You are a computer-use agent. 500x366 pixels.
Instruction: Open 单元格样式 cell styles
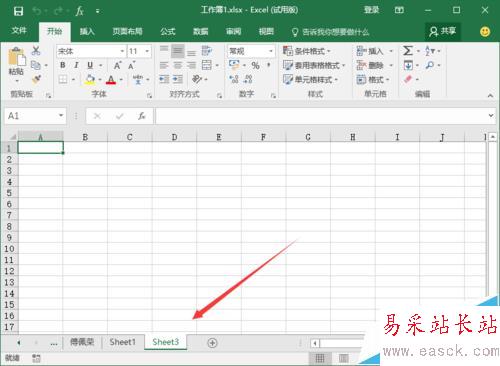[310, 80]
